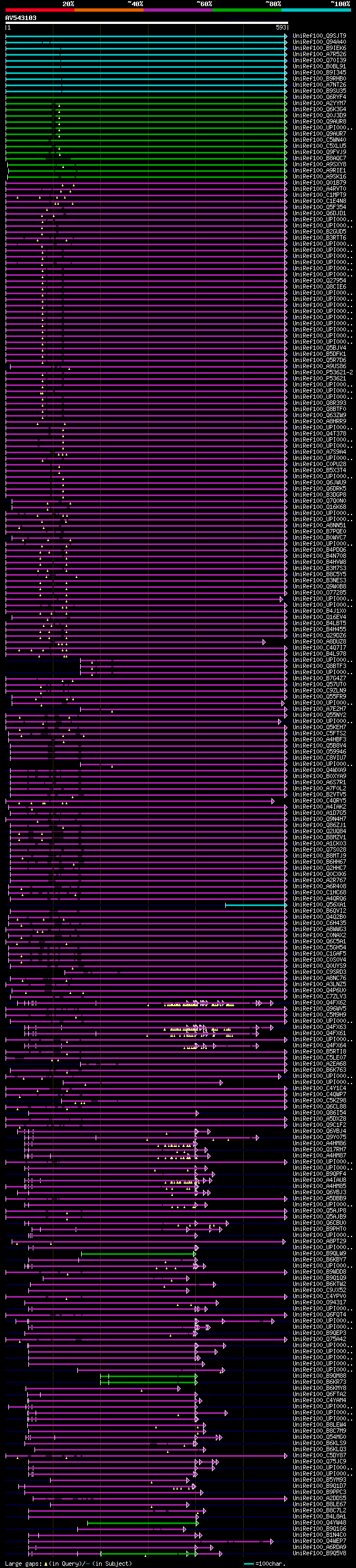Open hit UniRef100_B9IEK6
This screenshot has height=1568, width=356.
pyautogui.click(x=319, y=48)
